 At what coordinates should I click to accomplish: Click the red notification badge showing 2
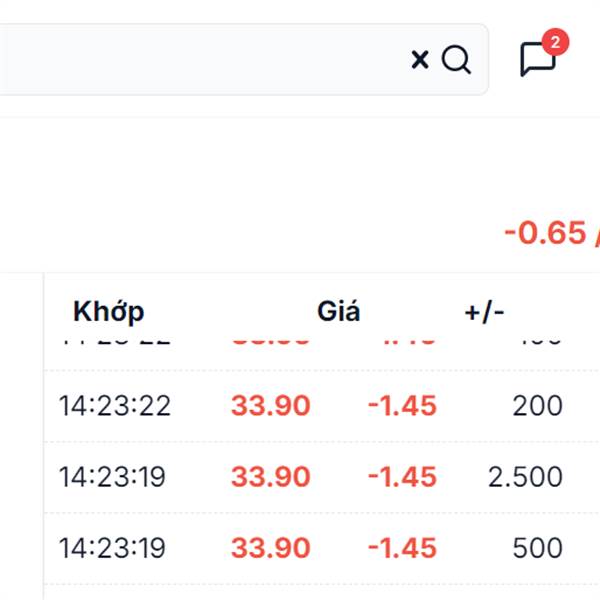tap(555, 42)
